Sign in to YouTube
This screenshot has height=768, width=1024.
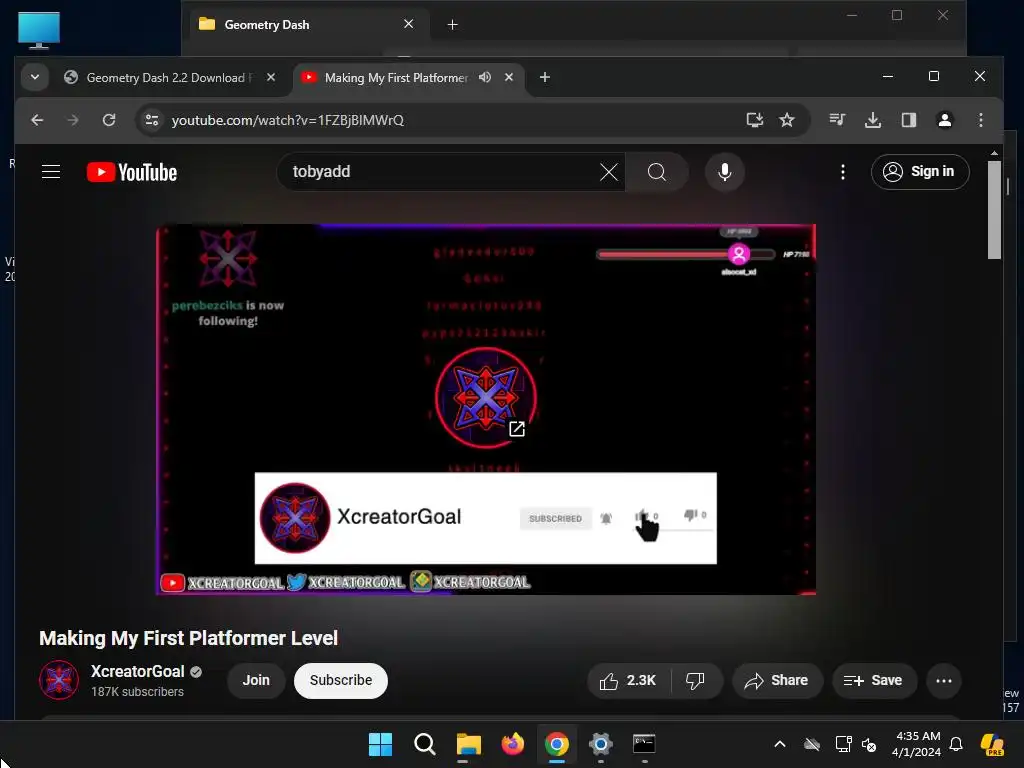point(920,172)
